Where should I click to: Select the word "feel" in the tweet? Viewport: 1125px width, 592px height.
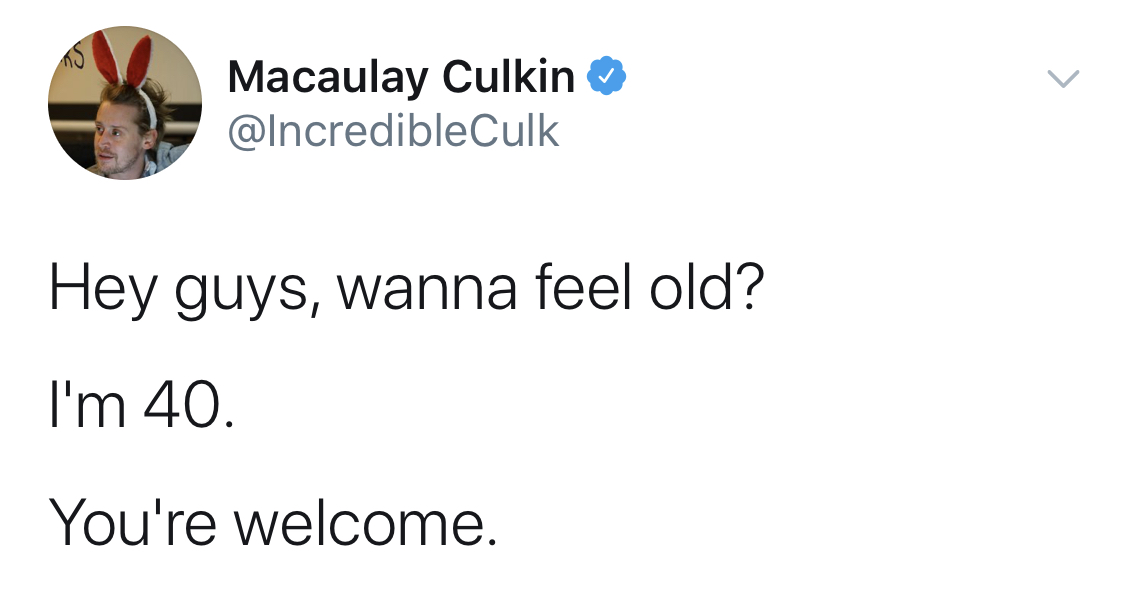(x=583, y=286)
